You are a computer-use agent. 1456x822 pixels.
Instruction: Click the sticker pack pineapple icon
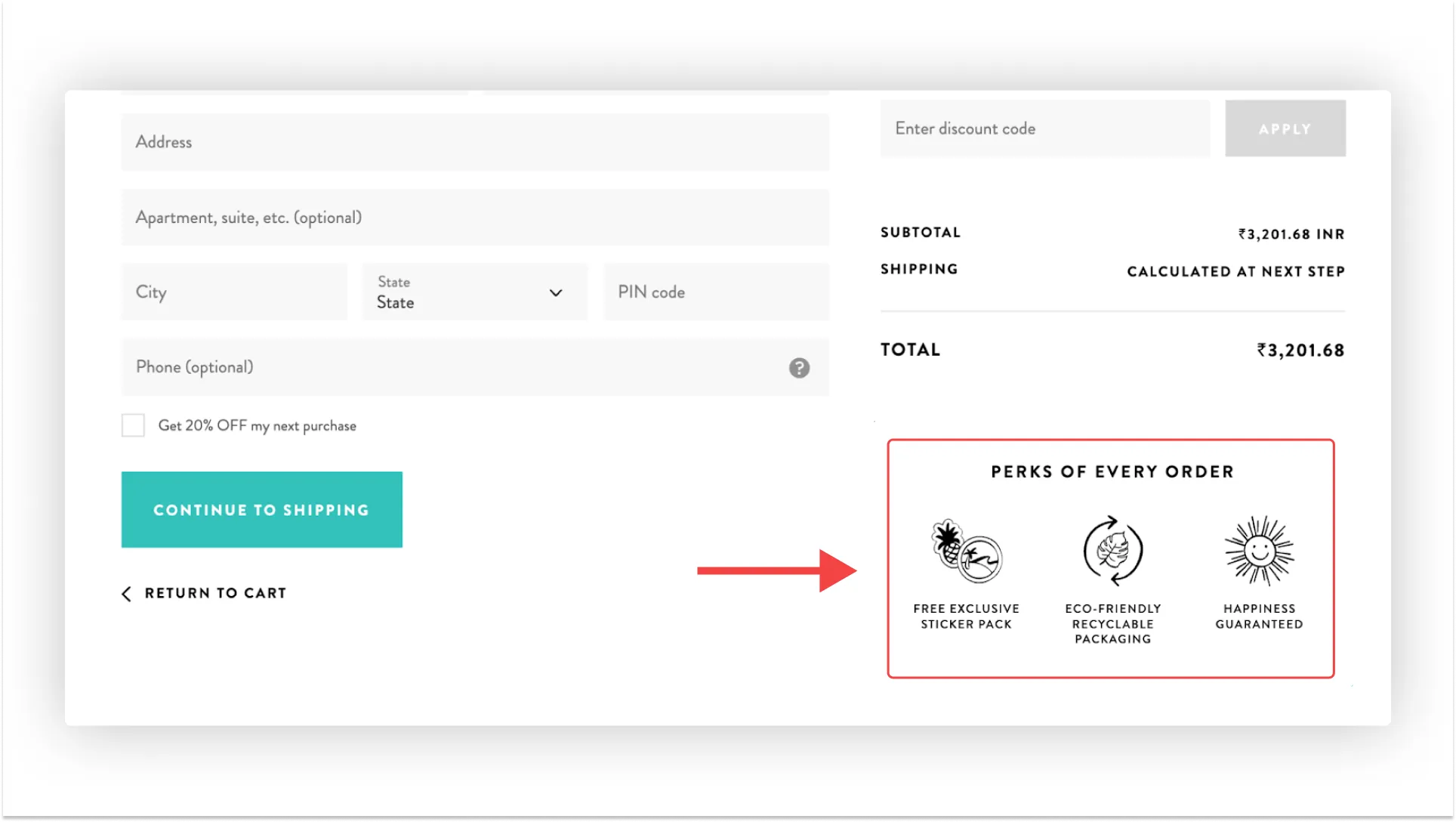coord(966,551)
